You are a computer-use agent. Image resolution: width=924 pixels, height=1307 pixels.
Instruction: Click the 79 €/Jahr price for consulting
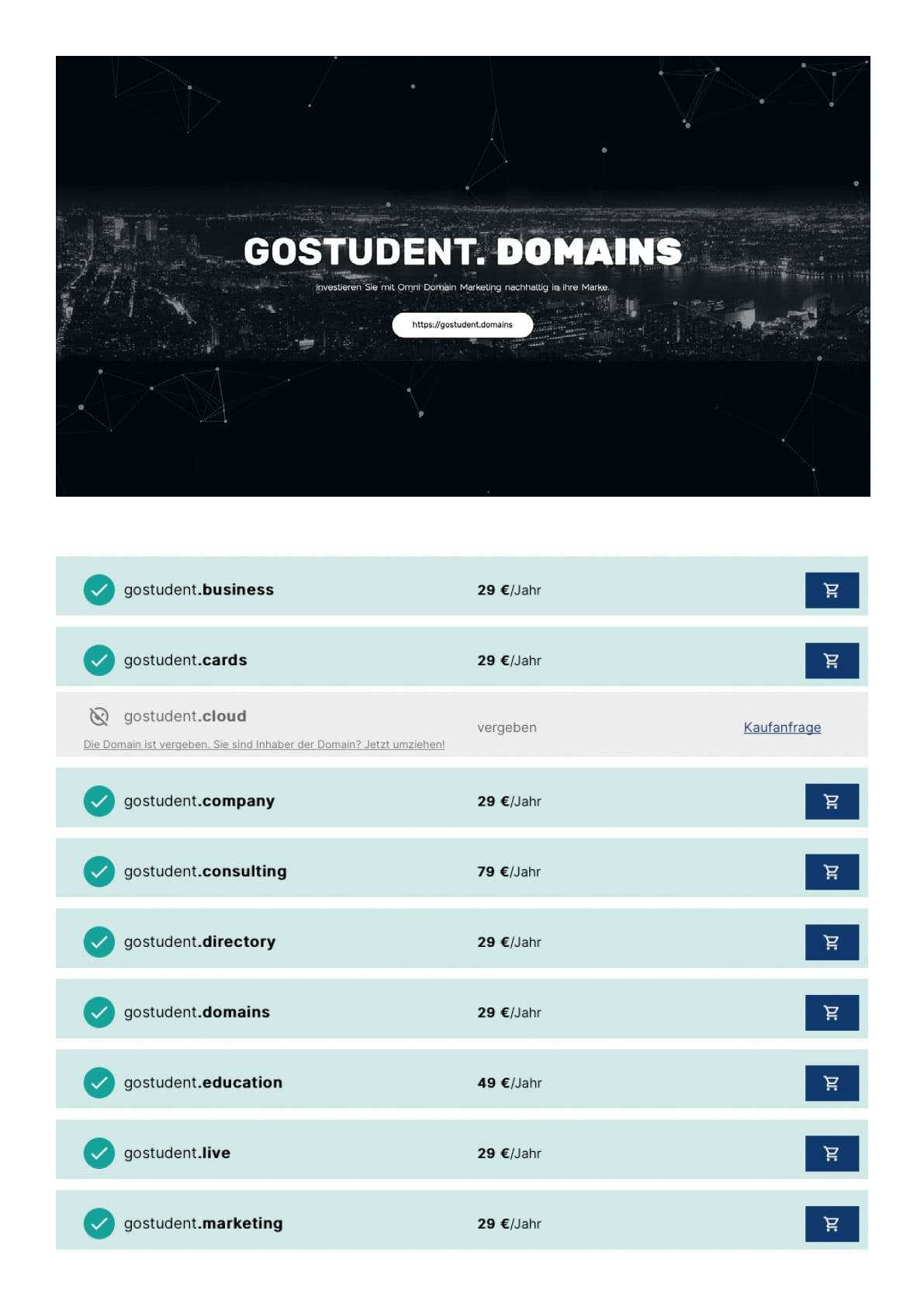click(509, 872)
